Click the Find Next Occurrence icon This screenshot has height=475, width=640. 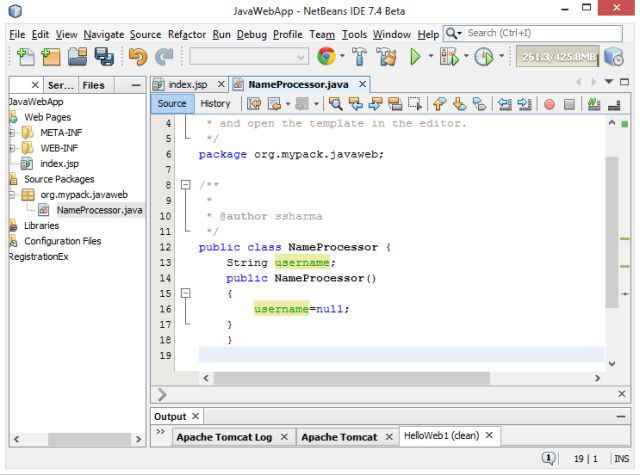pyautogui.click(x=375, y=104)
